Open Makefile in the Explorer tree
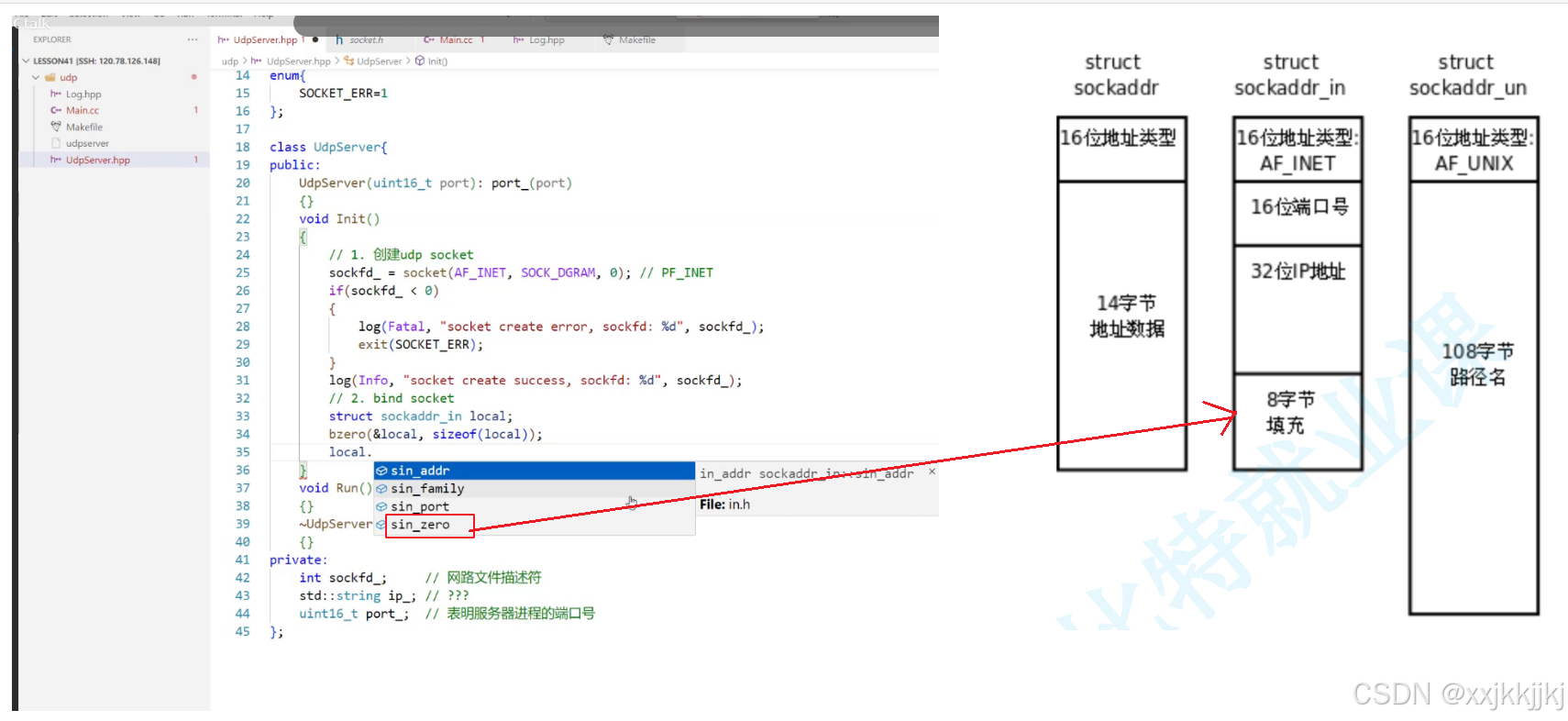 click(84, 127)
